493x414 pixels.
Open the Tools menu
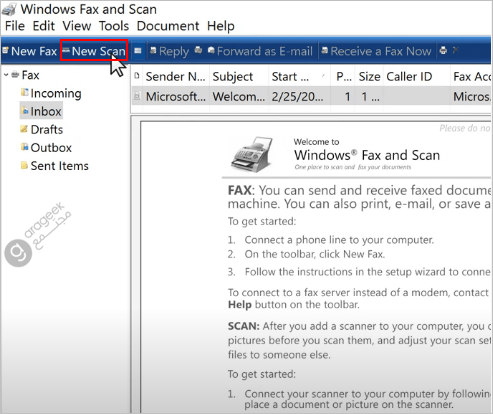coord(114,26)
